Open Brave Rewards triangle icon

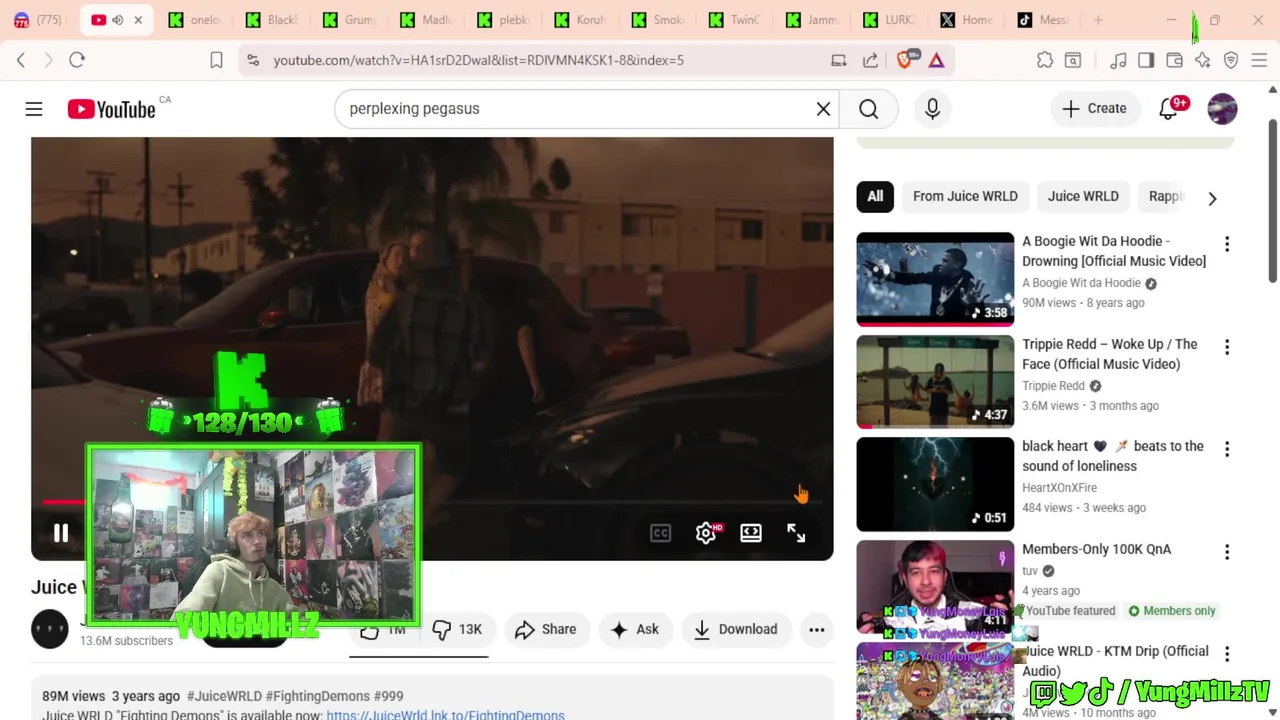click(x=937, y=60)
